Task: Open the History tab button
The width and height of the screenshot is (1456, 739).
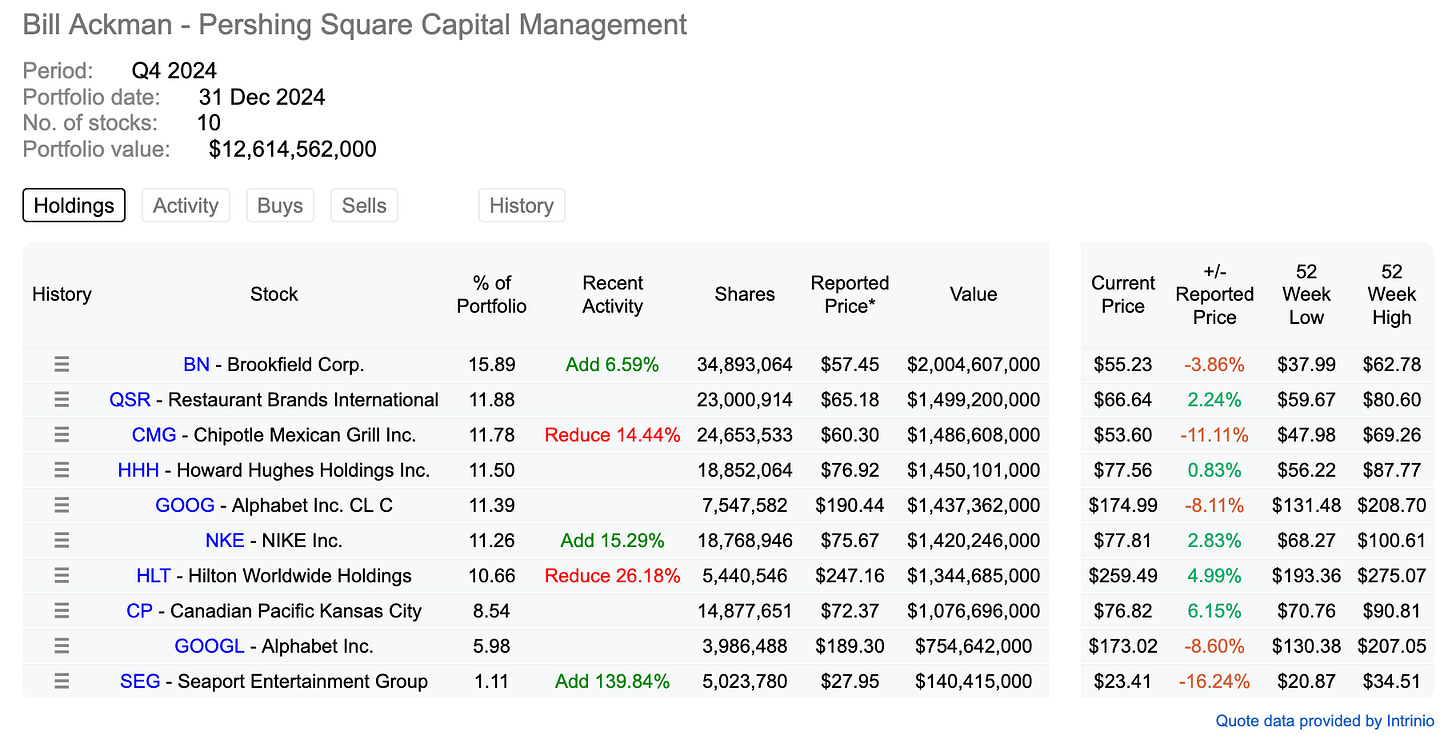Action: tap(522, 205)
